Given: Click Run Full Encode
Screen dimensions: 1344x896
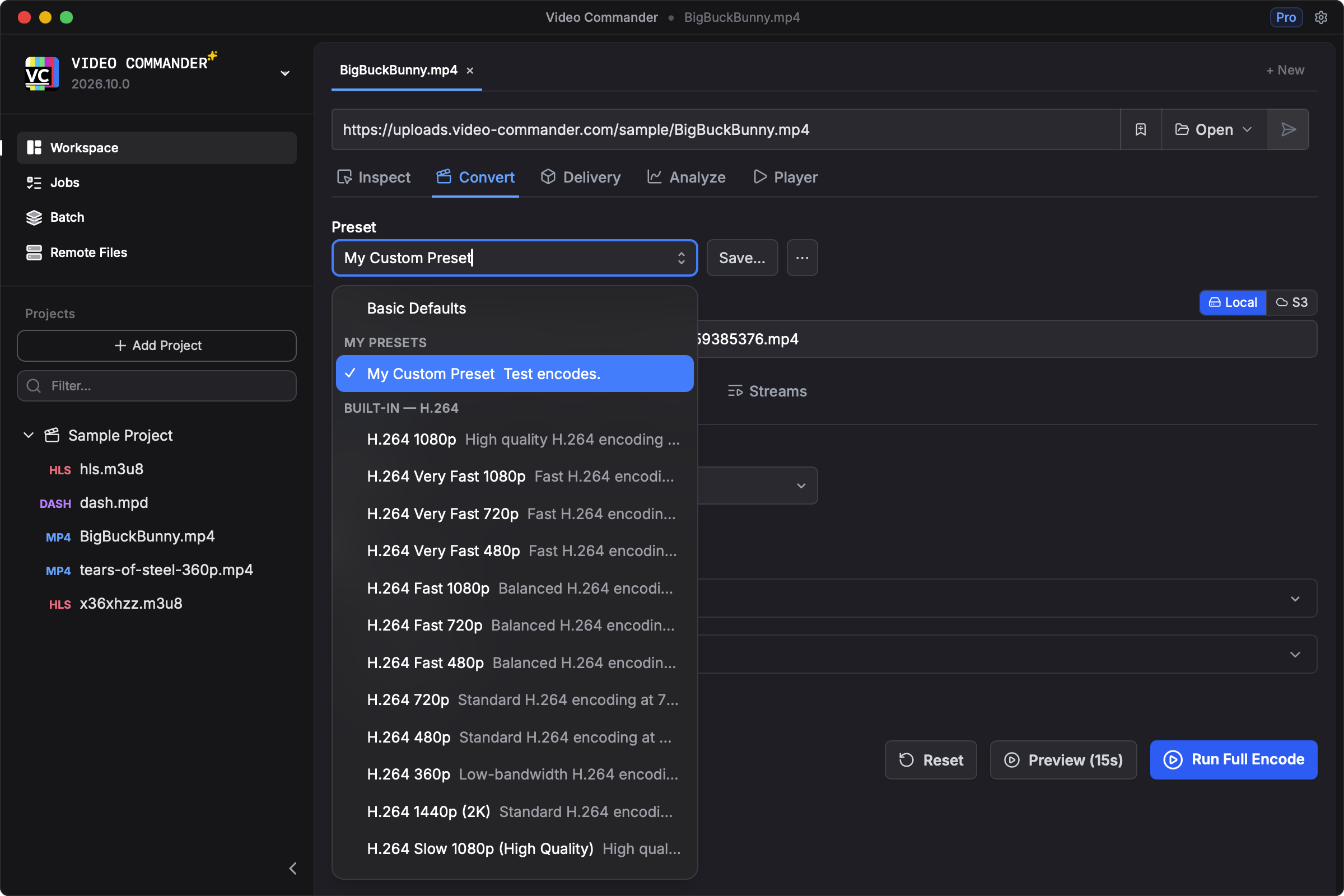Looking at the screenshot, I should [1234, 760].
